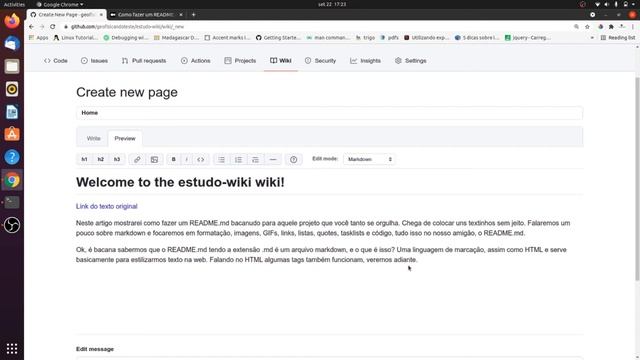Viewport: 640px width, 360px height.
Task: Open the Activities overview
Action: click(x=14, y=4)
